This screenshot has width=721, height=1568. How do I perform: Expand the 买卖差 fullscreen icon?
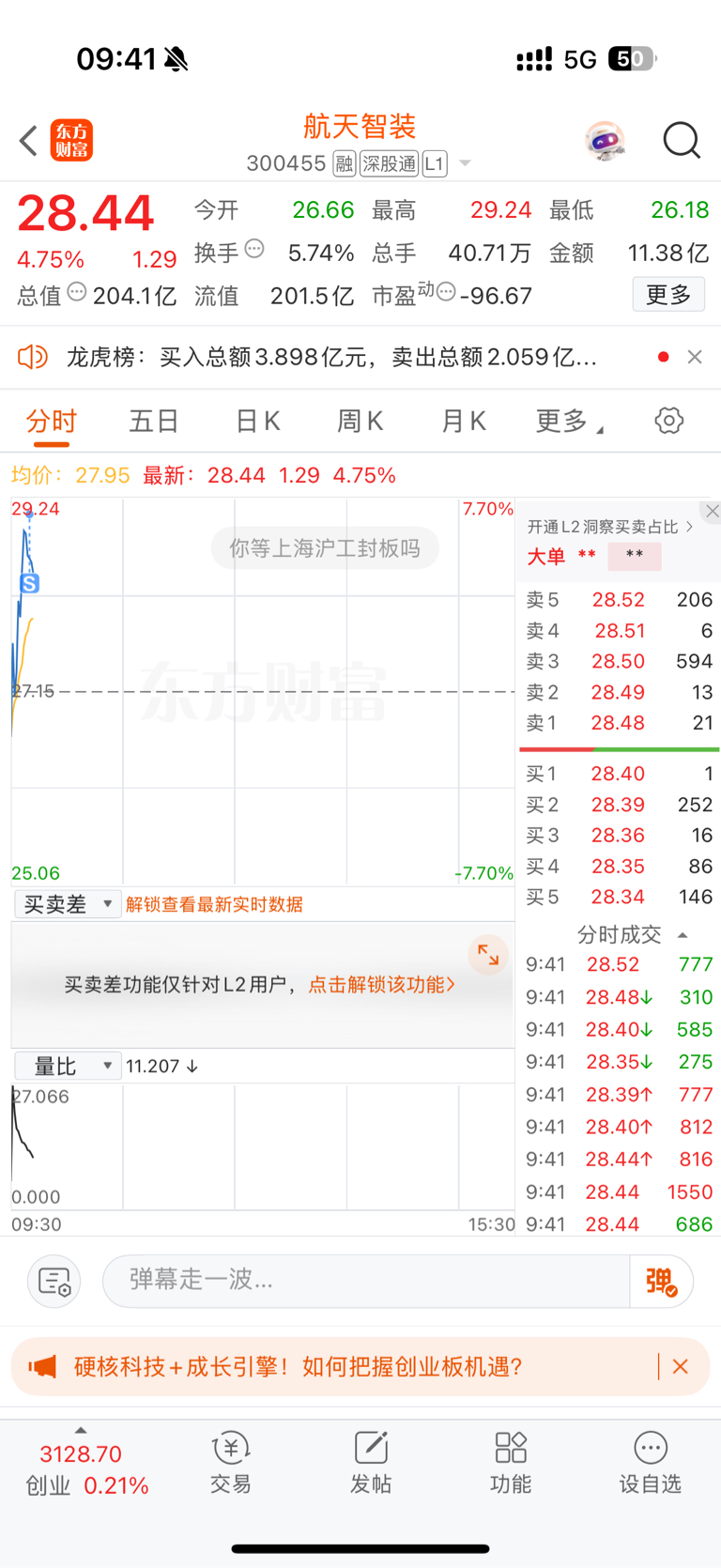coord(488,955)
